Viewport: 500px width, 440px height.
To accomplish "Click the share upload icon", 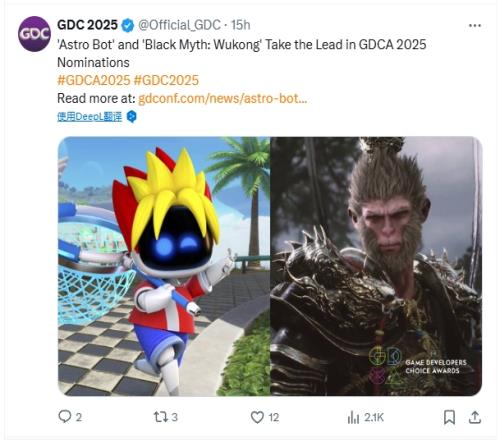I will (475, 417).
